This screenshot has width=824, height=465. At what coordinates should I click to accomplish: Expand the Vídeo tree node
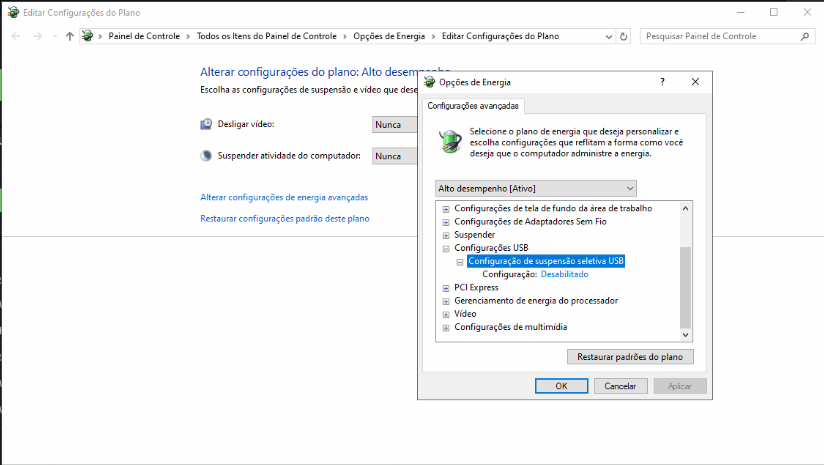pos(446,314)
